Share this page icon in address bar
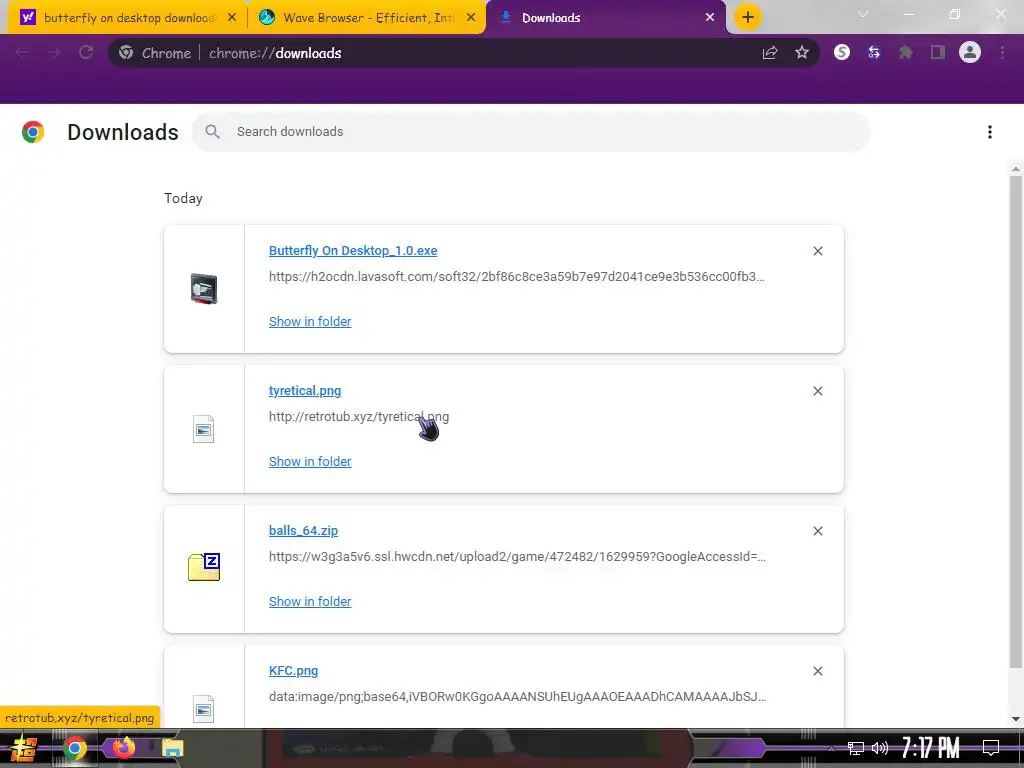The height and width of the screenshot is (768, 1024). (770, 53)
